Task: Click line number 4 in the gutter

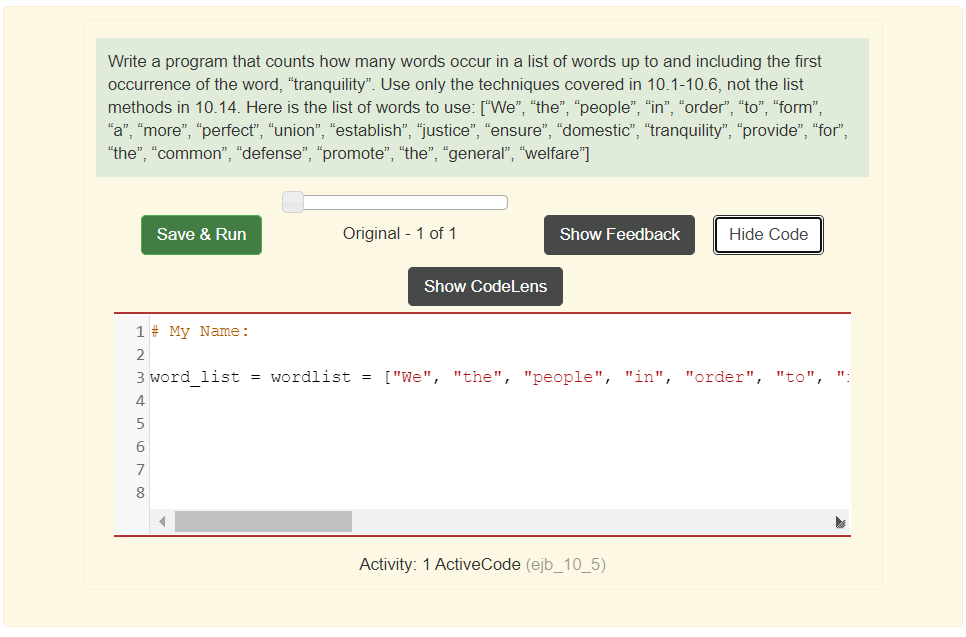Action: (140, 400)
